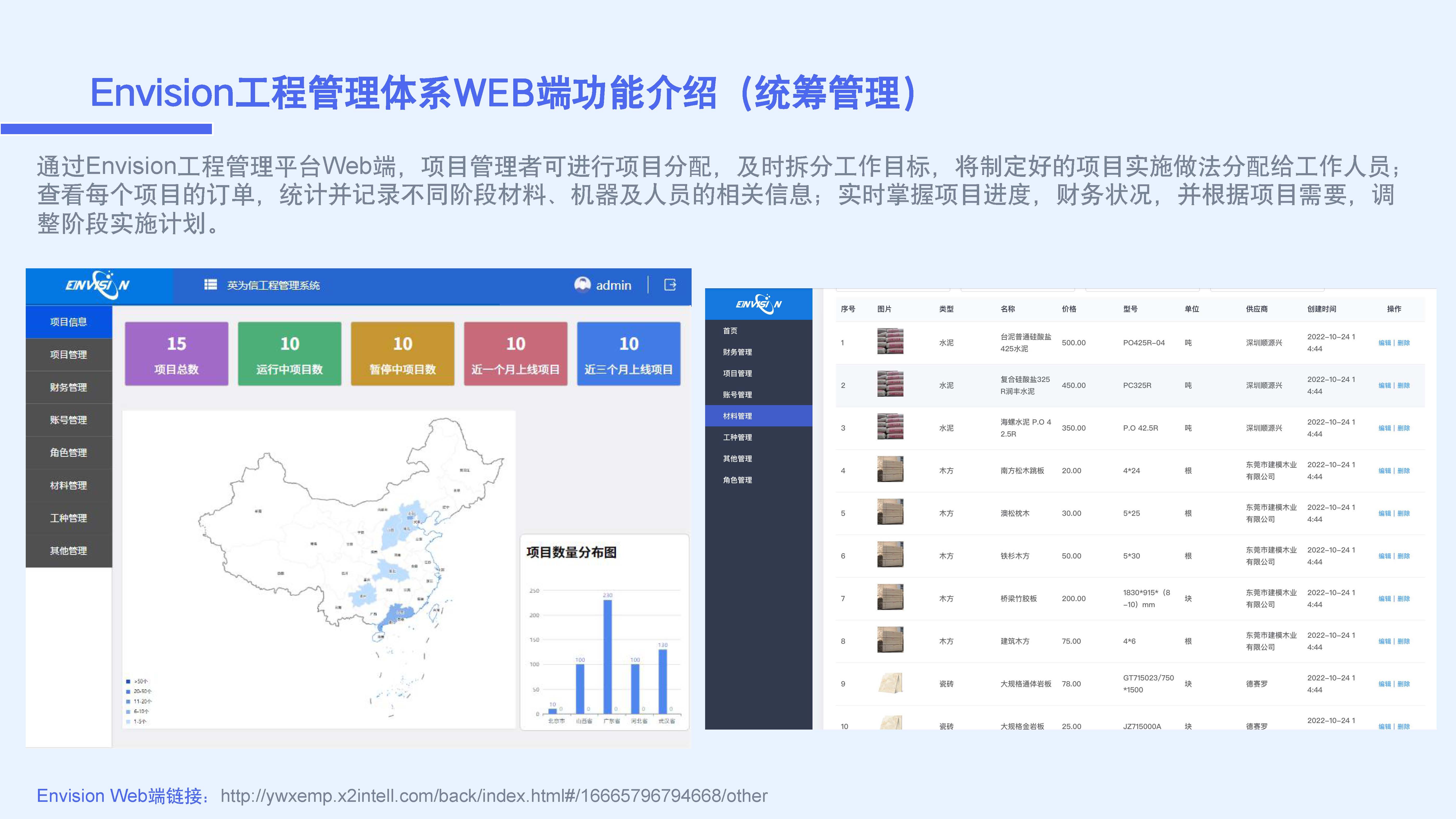Click the 100 bar for 河北省
The image size is (1456, 819).
tap(635, 689)
